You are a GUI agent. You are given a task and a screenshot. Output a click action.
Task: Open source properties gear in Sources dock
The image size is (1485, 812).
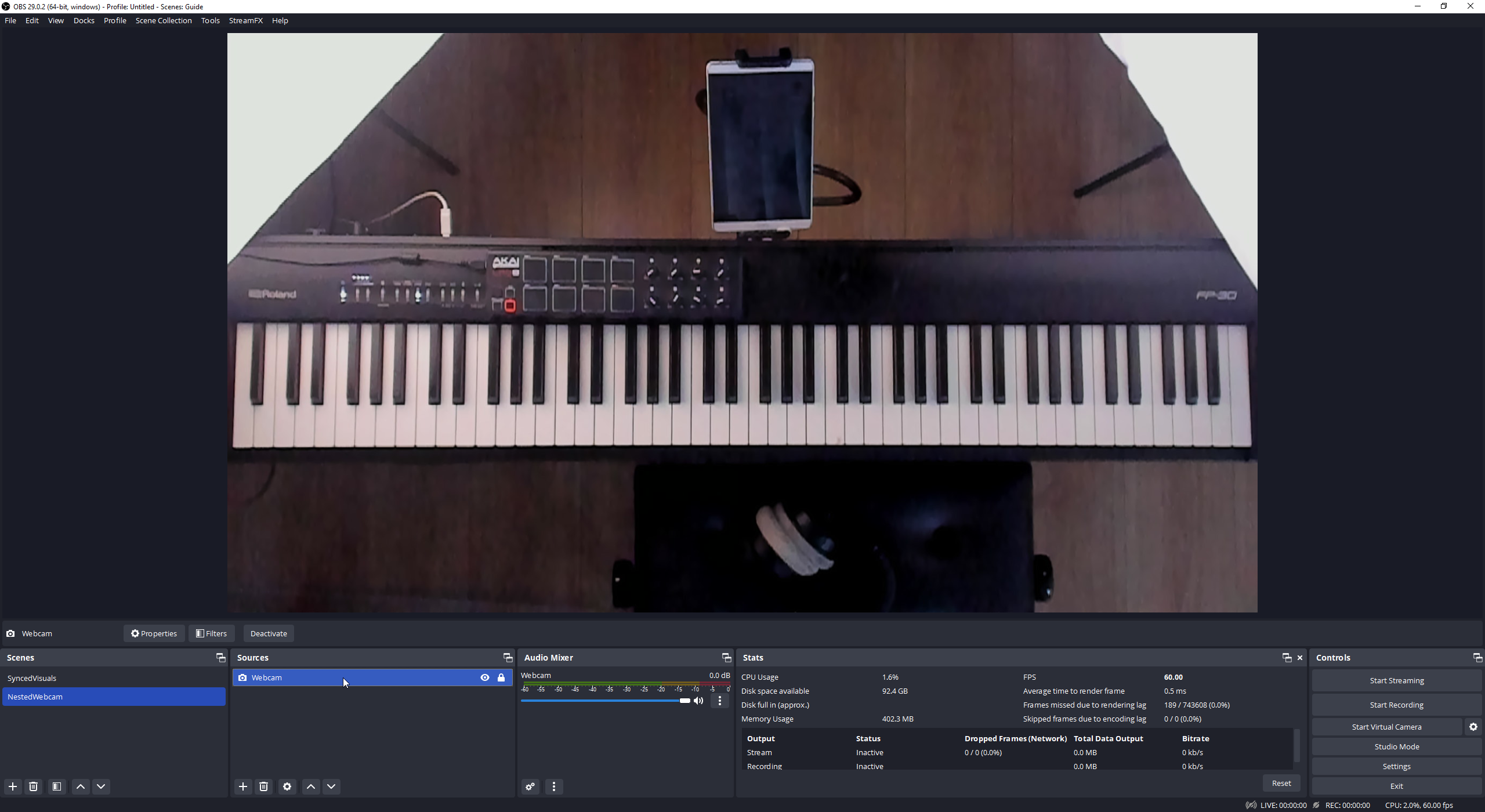click(287, 786)
